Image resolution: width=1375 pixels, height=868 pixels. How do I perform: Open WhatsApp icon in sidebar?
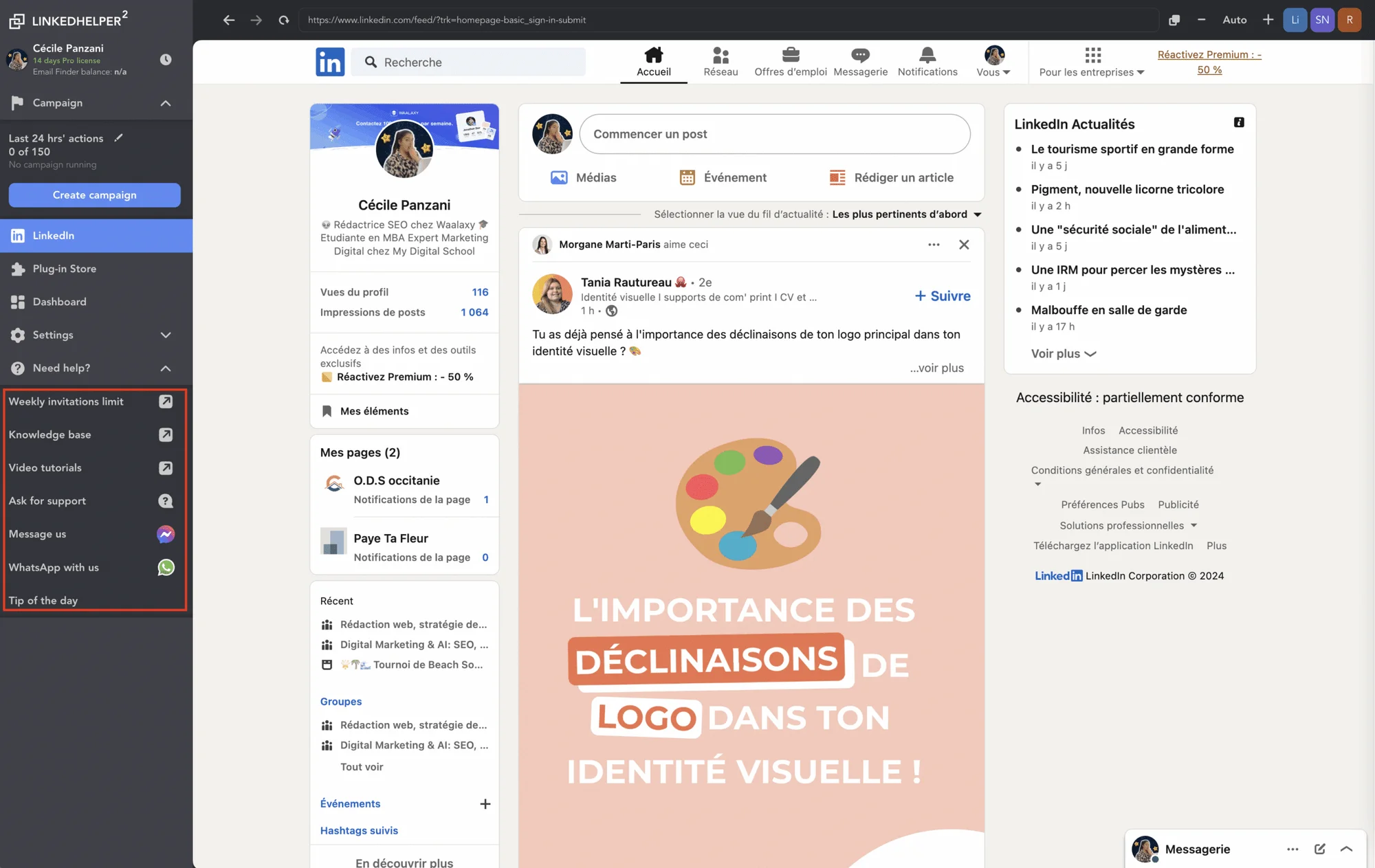pyautogui.click(x=166, y=567)
